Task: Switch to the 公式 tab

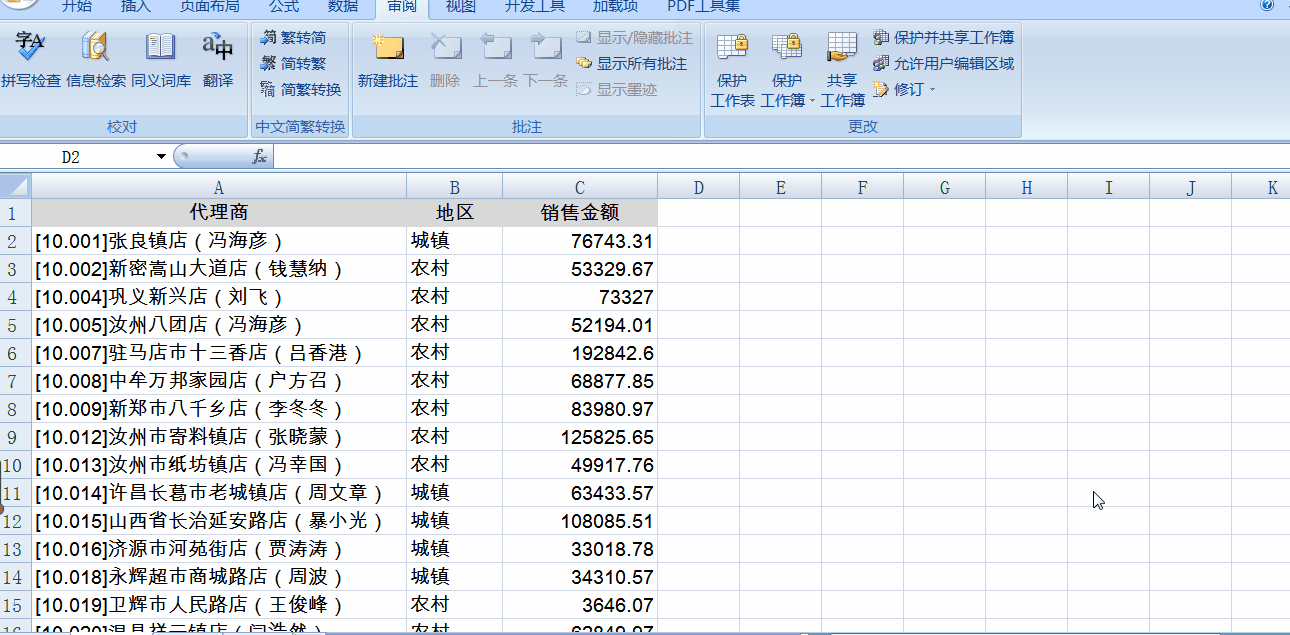Action: 284,6
